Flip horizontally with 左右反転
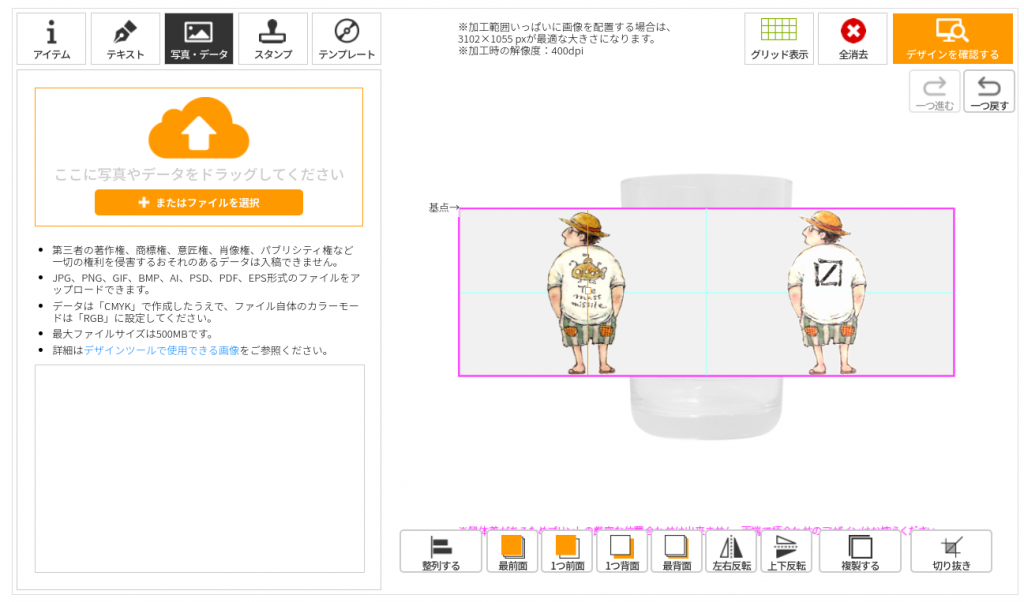Image resolution: width=1024 pixels, height=602 pixels. click(731, 552)
